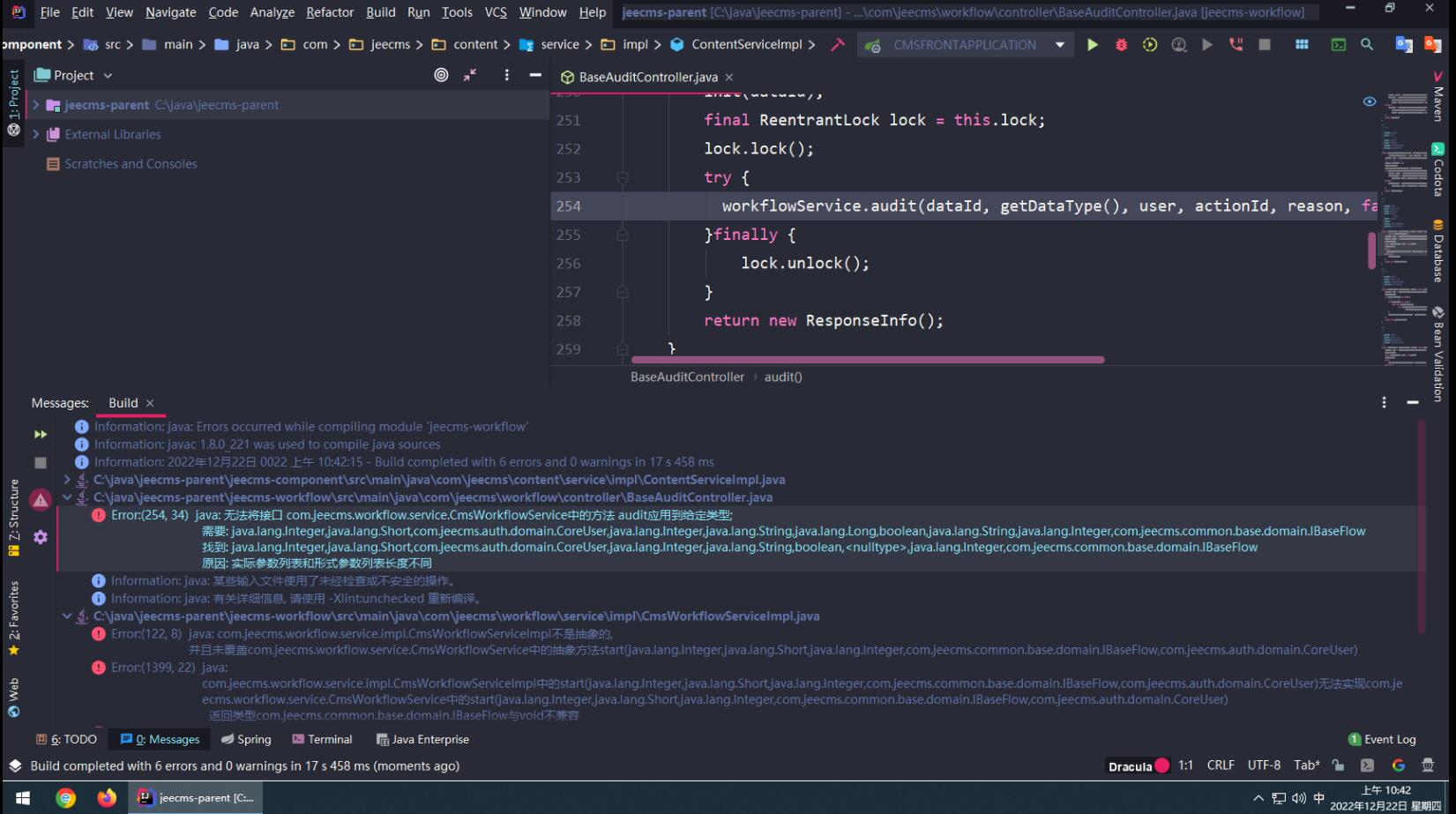1456x814 pixels.
Task: Open the Refactor menu
Action: (329, 12)
